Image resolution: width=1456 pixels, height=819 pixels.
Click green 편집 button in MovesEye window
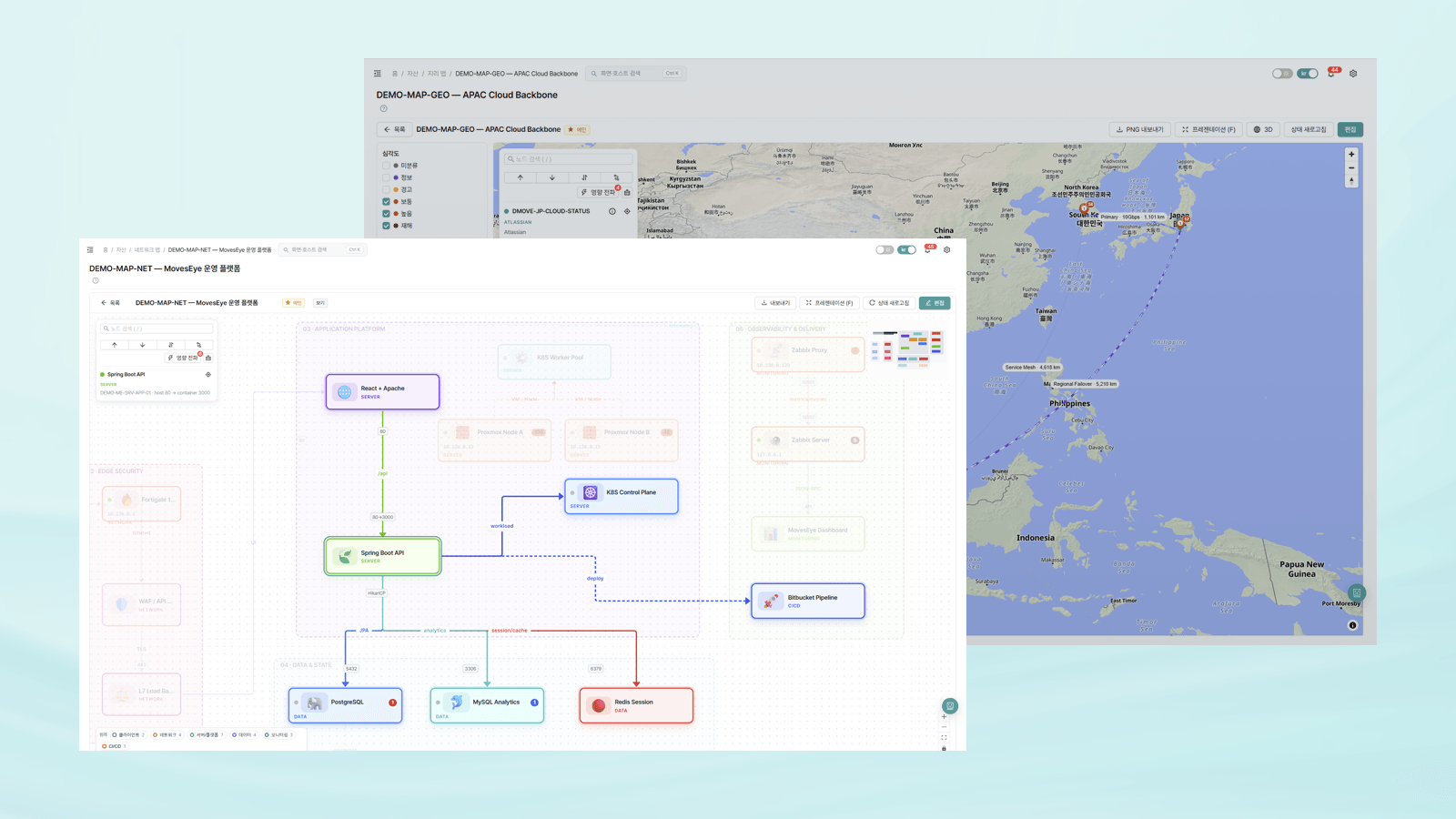pyautogui.click(x=935, y=303)
